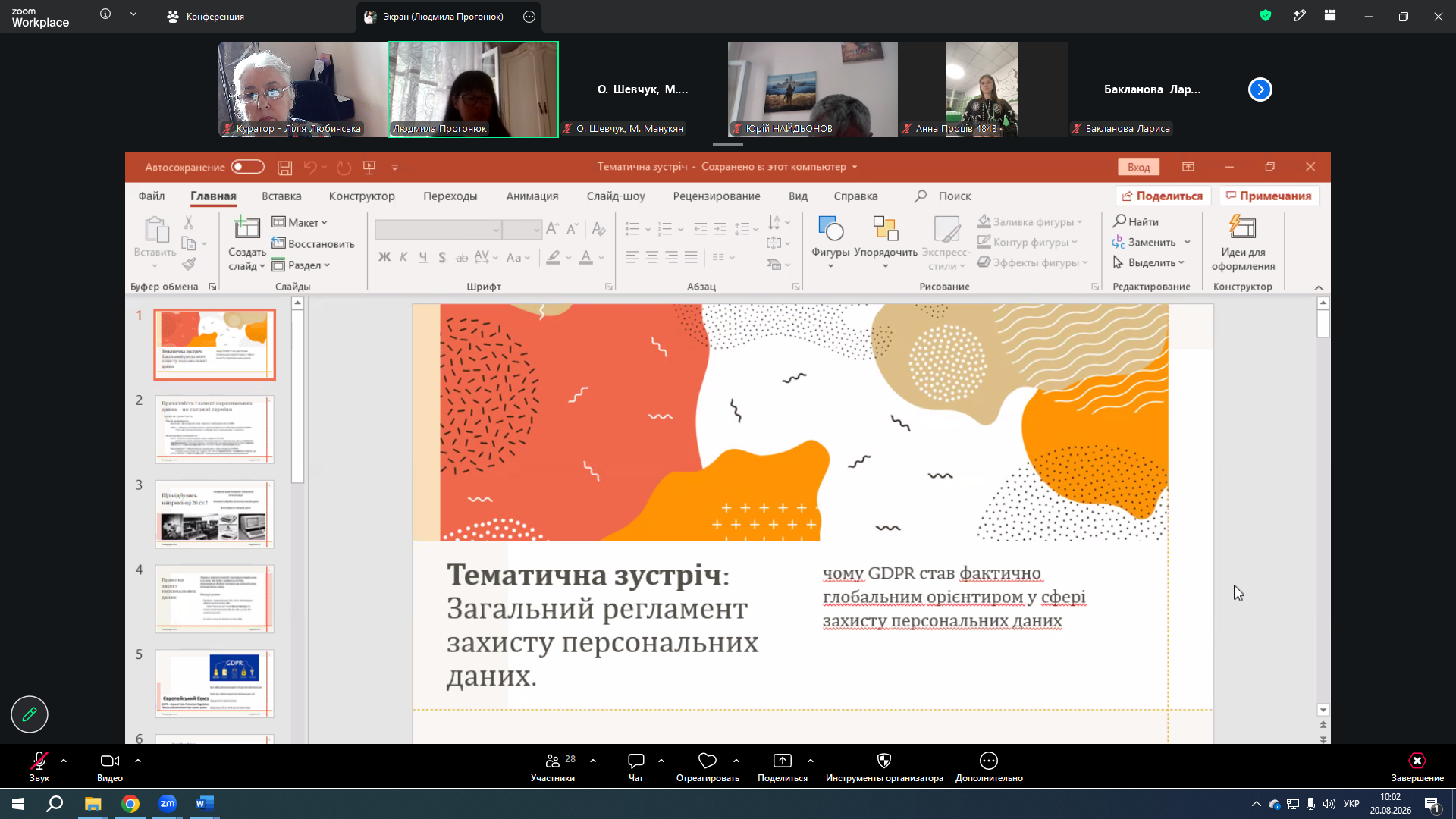Open the font size combo box
This screenshot has height=819, width=1456.
(522, 229)
